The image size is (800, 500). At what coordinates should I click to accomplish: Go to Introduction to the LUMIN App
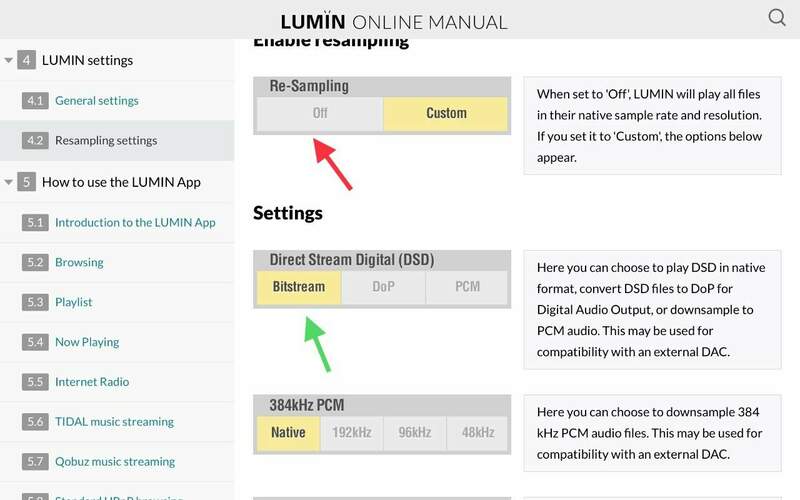pyautogui.click(x=135, y=222)
